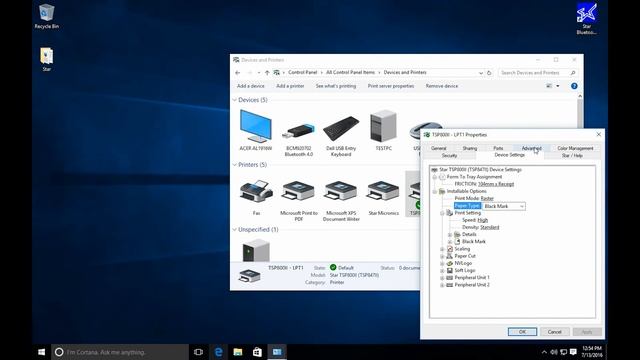
Task: Expand the Peripheral Unit 1 node
Action: pos(442,278)
